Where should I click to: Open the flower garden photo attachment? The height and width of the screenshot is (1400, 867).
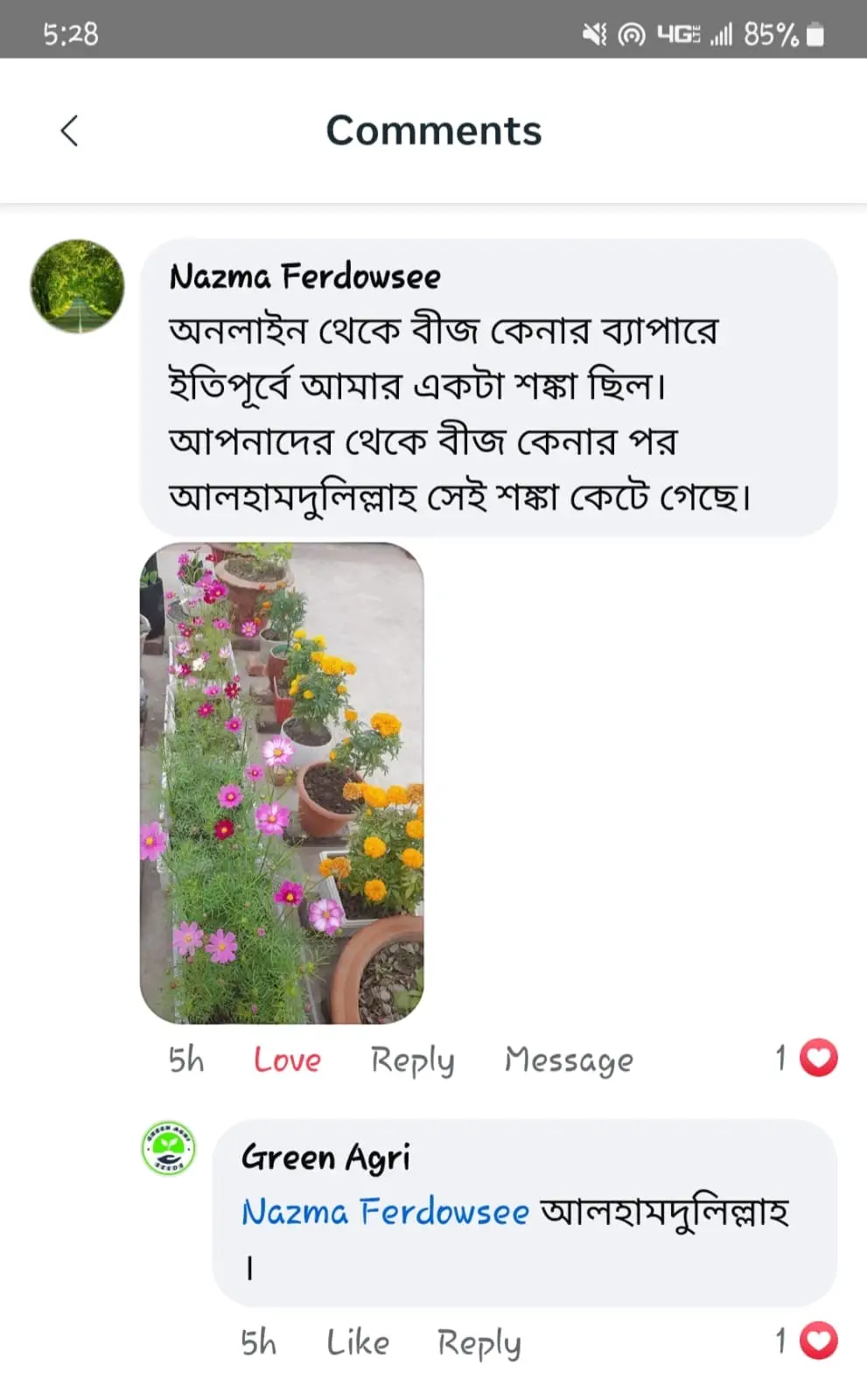[282, 783]
